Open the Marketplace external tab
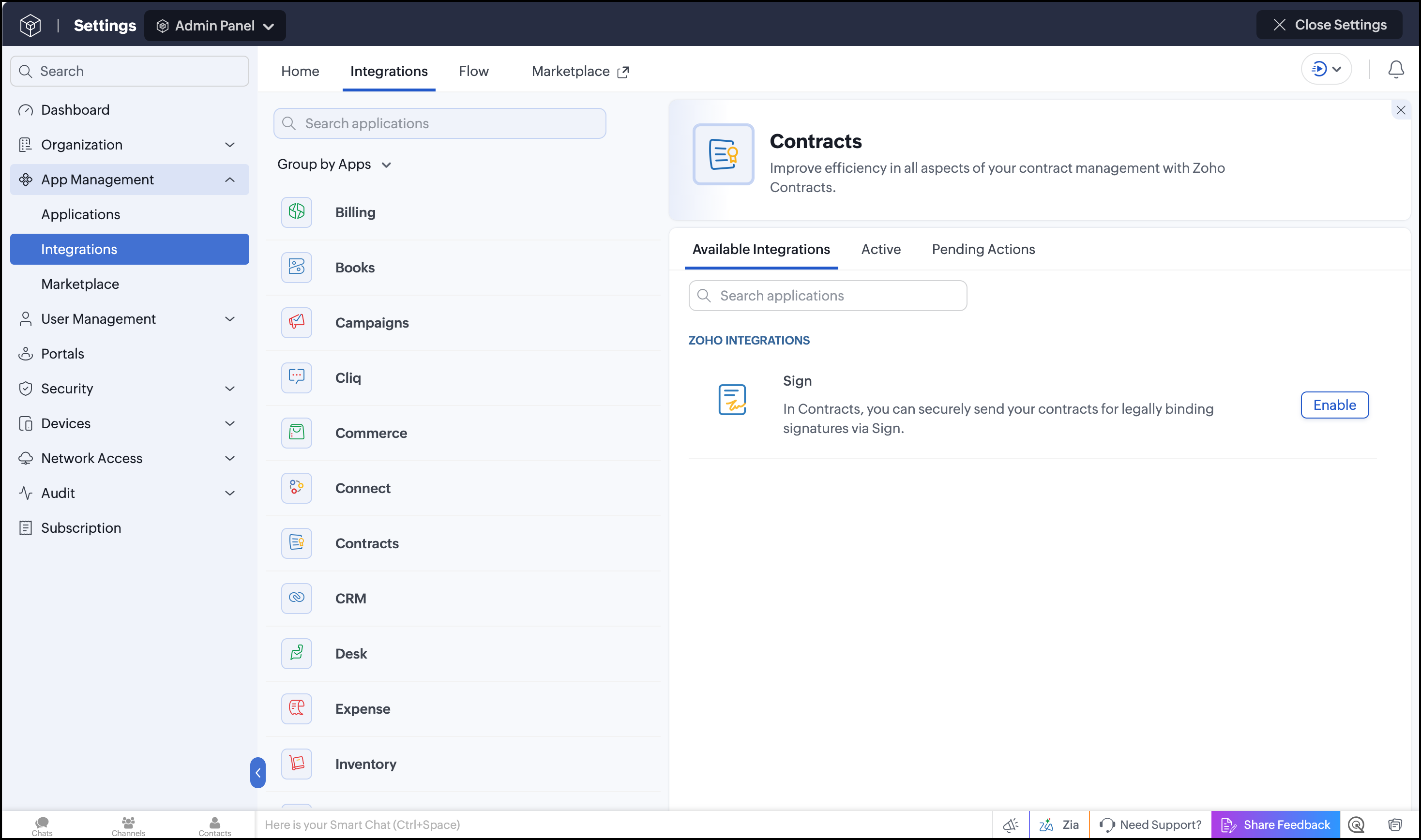Image resolution: width=1421 pixels, height=840 pixels. pyautogui.click(x=580, y=71)
